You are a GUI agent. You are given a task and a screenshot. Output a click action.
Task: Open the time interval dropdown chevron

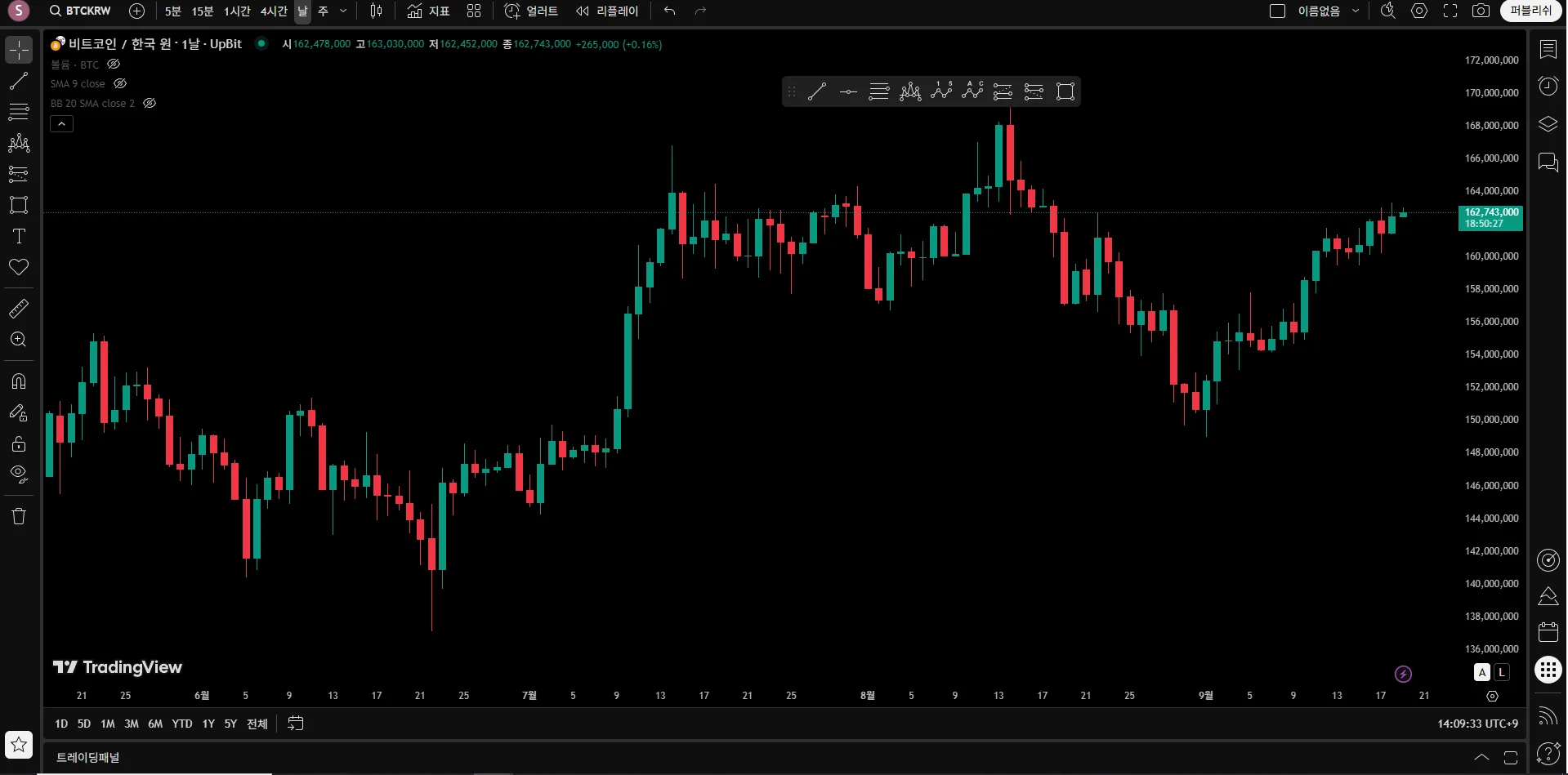click(343, 11)
